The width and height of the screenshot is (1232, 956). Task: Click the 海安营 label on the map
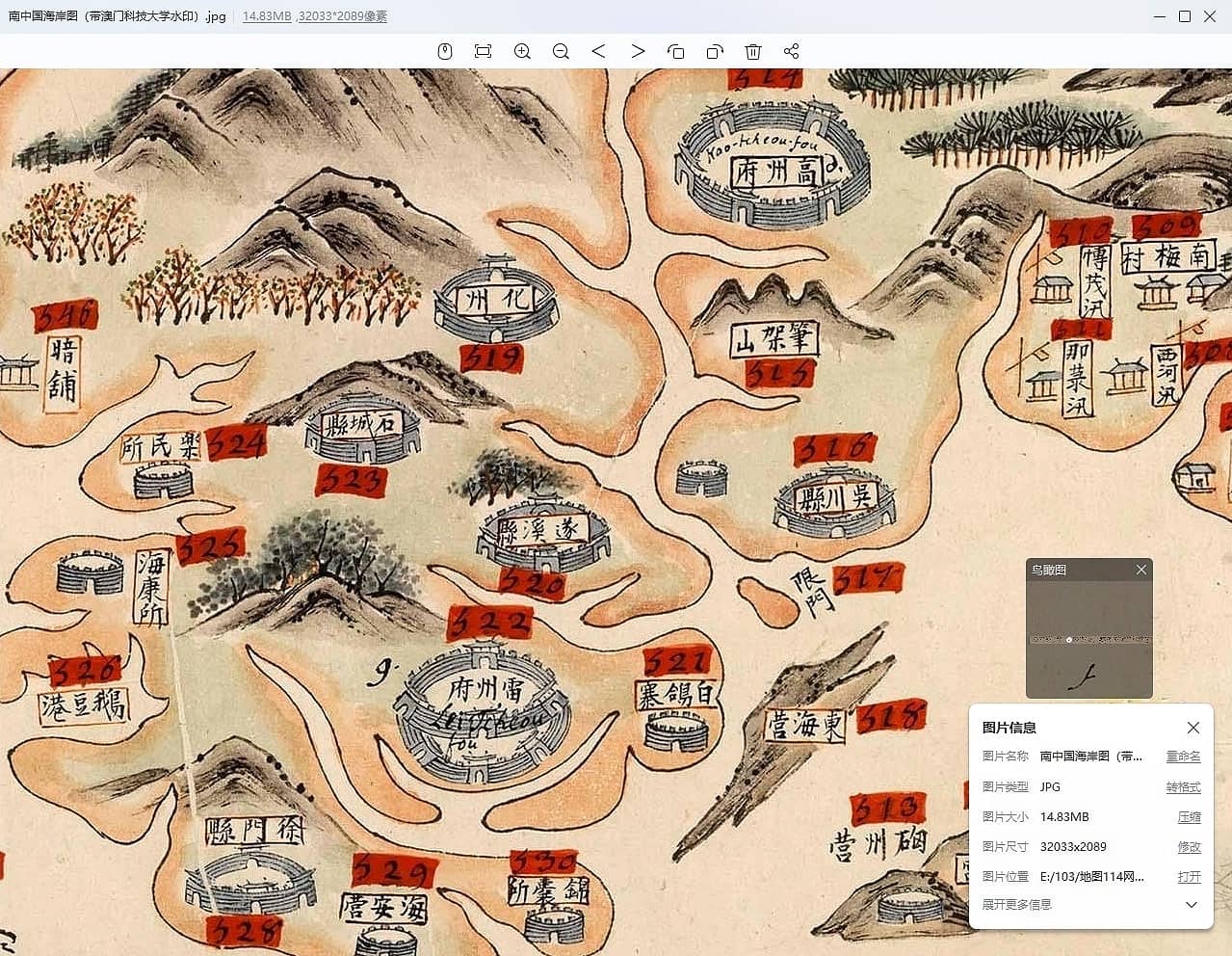tap(383, 908)
